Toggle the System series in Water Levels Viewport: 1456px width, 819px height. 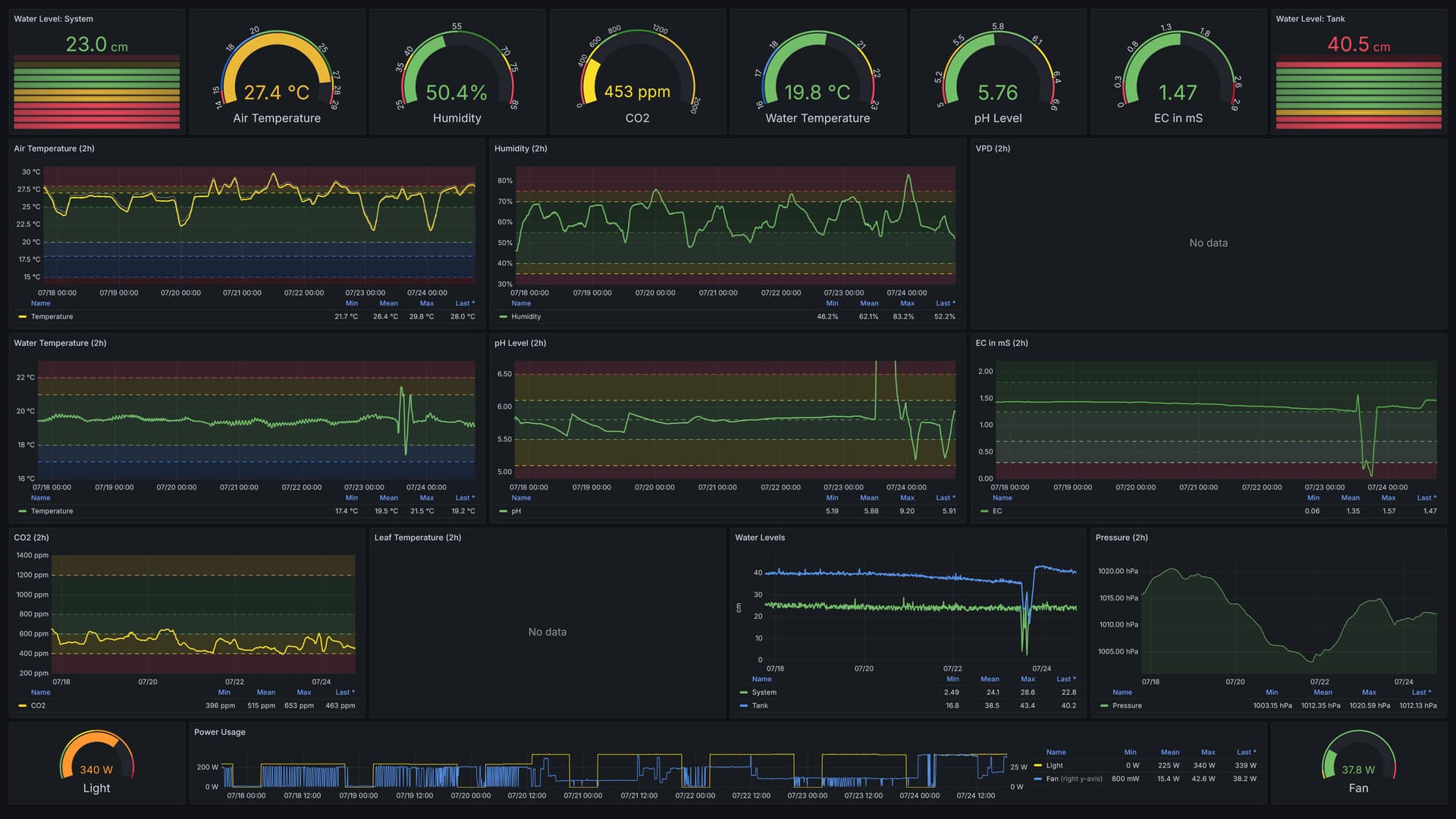764,692
